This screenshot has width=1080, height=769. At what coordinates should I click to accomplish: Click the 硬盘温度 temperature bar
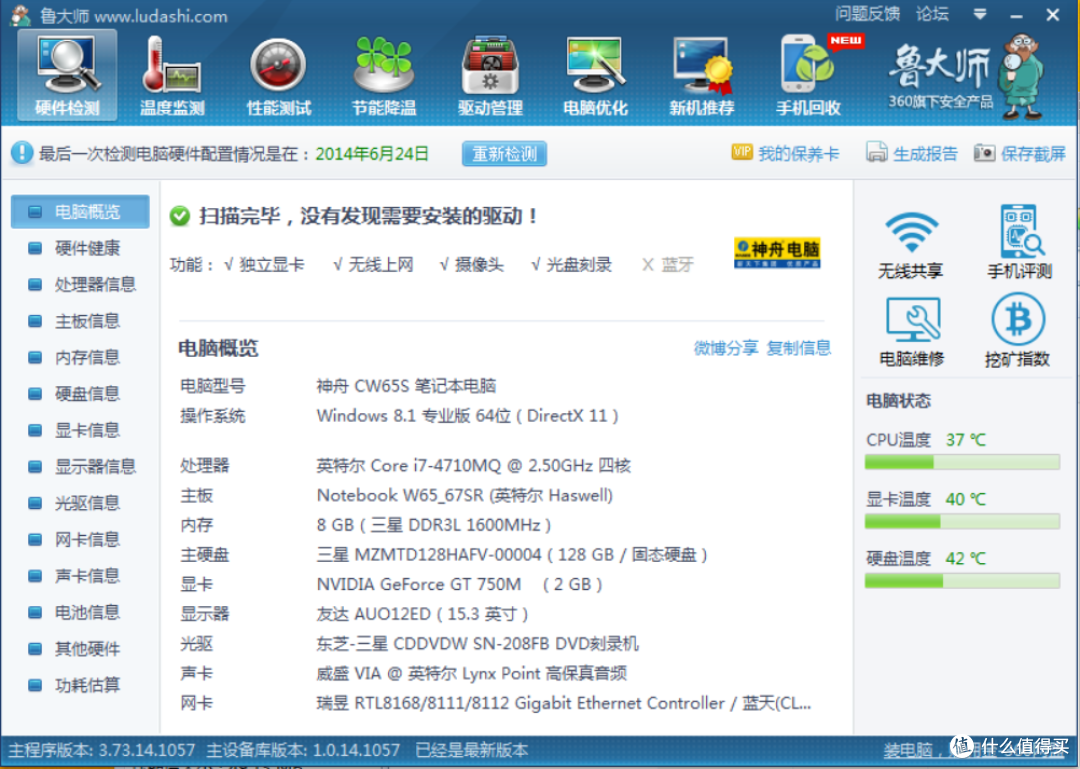[962, 581]
